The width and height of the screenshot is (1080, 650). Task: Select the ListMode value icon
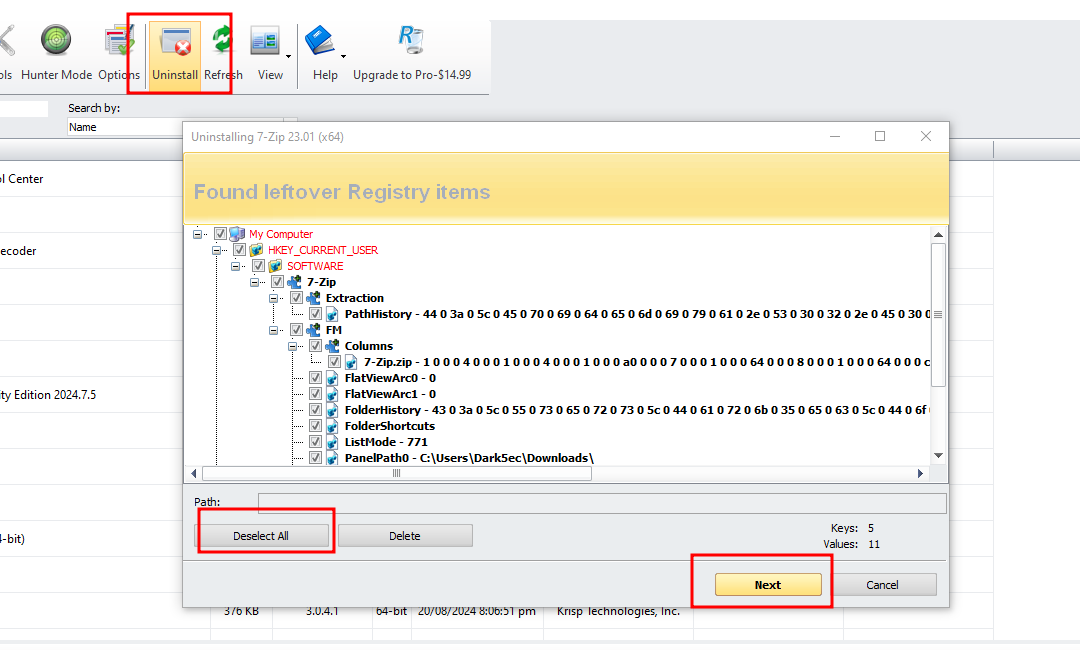pos(332,441)
